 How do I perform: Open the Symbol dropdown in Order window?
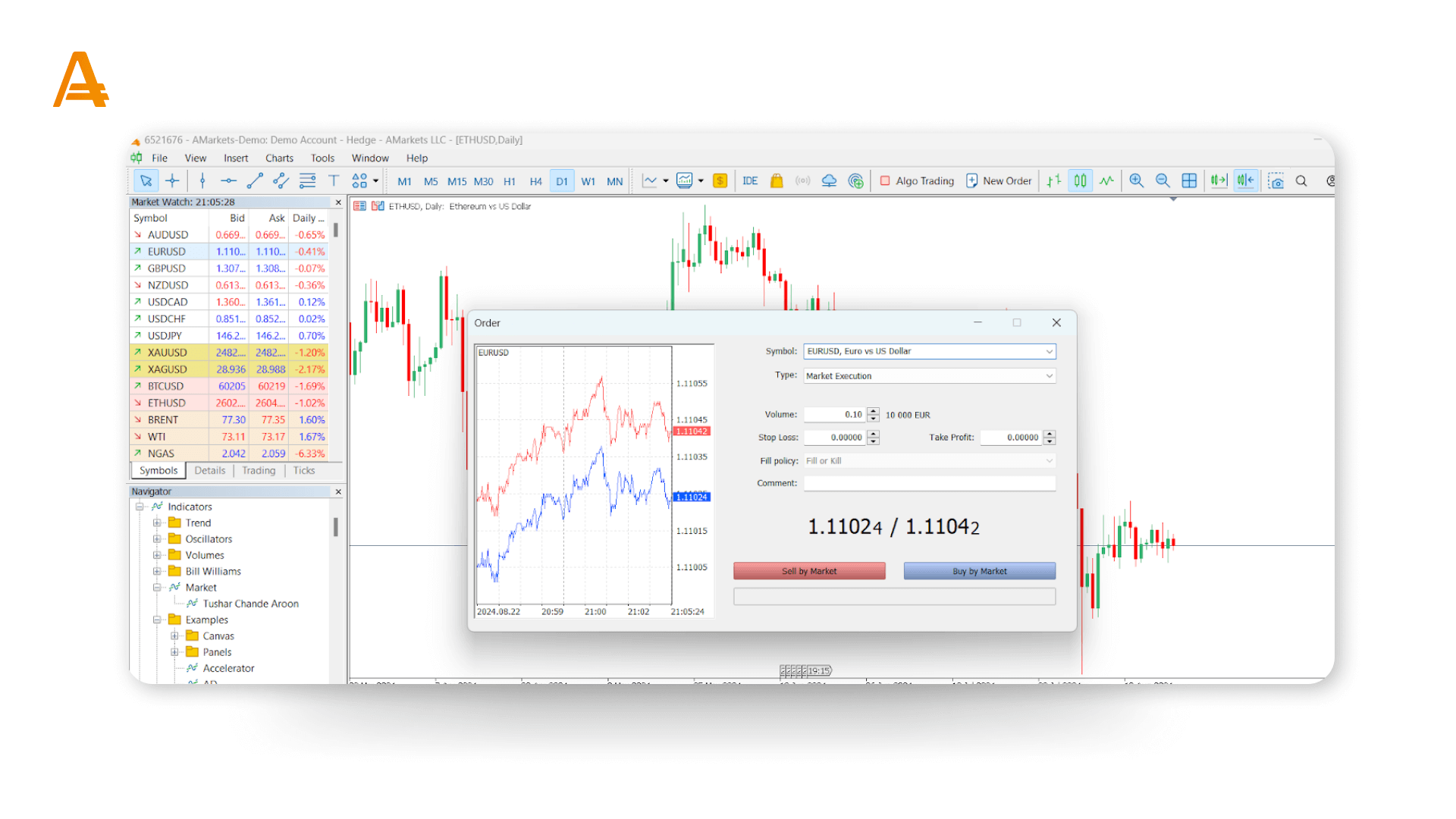1049,351
